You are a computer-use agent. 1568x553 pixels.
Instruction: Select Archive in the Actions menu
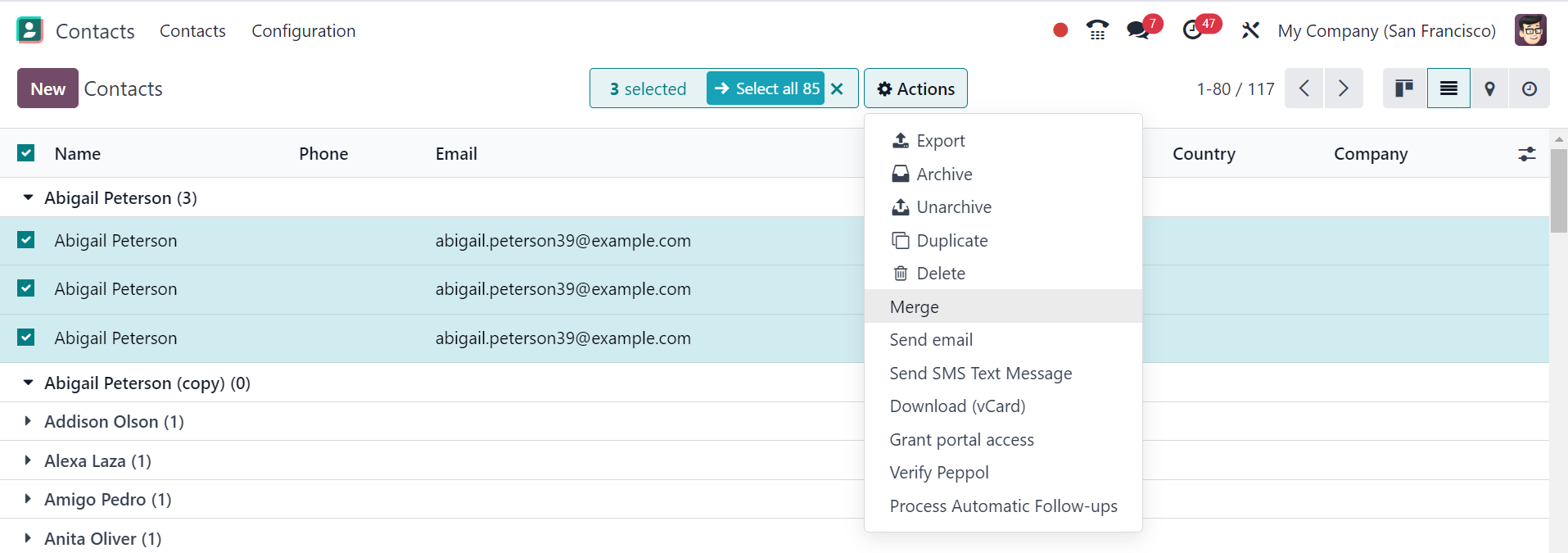click(943, 174)
